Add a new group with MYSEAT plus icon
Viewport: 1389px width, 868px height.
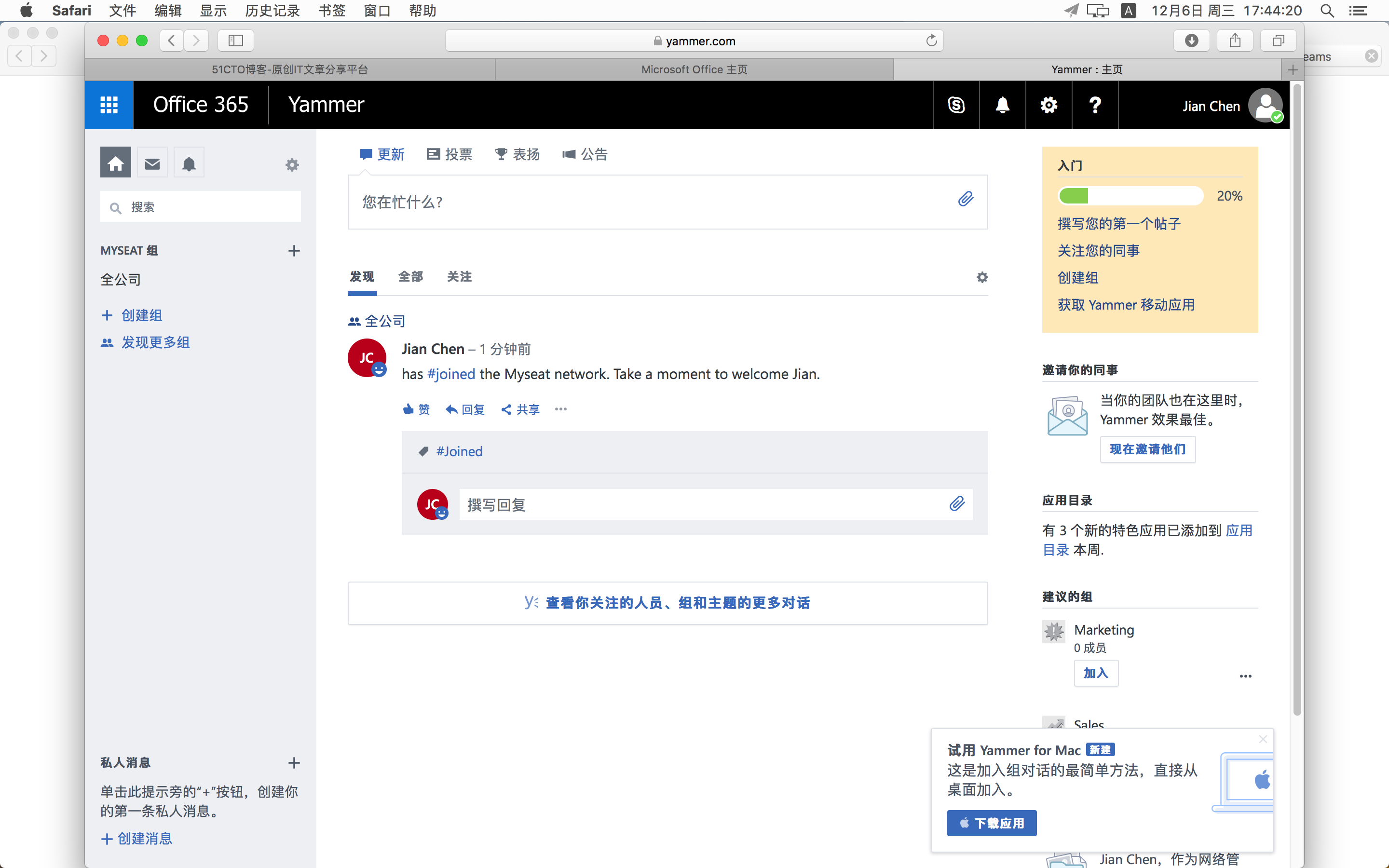point(294,251)
